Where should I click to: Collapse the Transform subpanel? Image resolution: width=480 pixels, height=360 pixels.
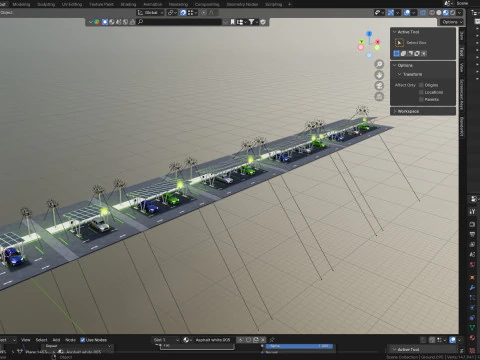click(x=399, y=74)
